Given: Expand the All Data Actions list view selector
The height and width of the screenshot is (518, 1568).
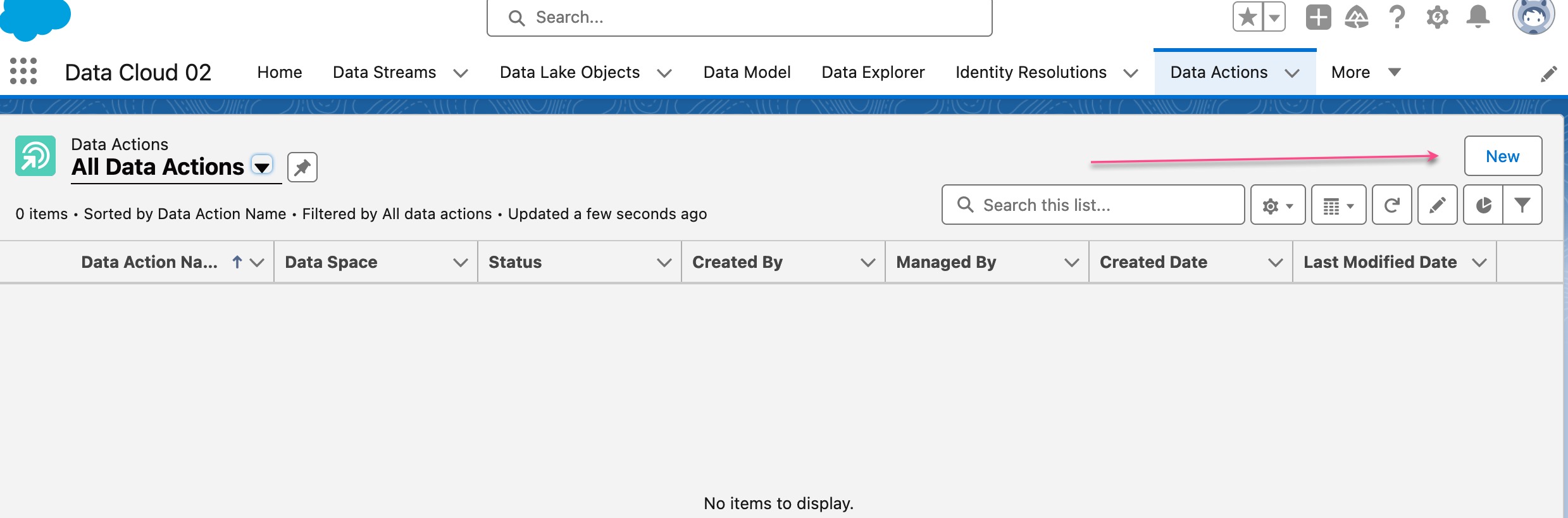Looking at the screenshot, I should (x=262, y=166).
